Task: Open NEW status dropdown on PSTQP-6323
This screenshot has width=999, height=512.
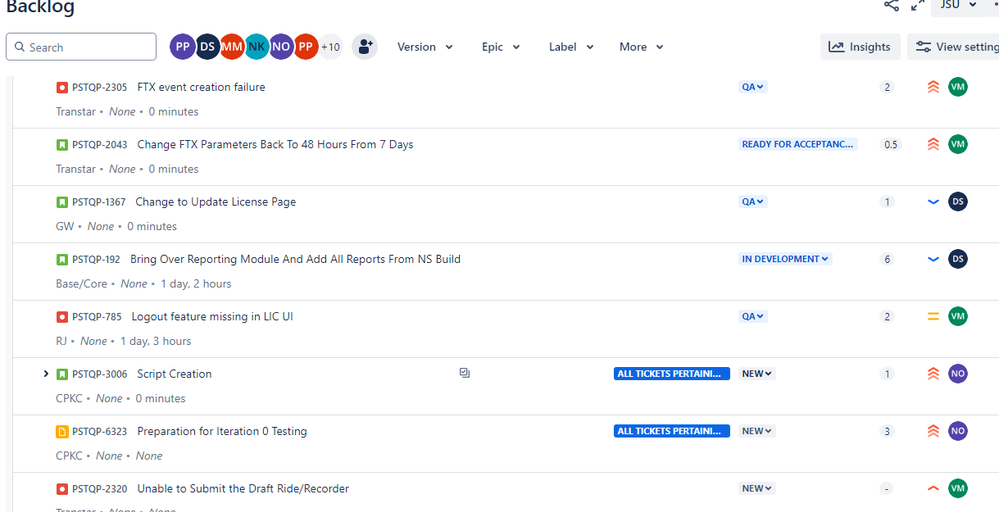Action: point(758,431)
